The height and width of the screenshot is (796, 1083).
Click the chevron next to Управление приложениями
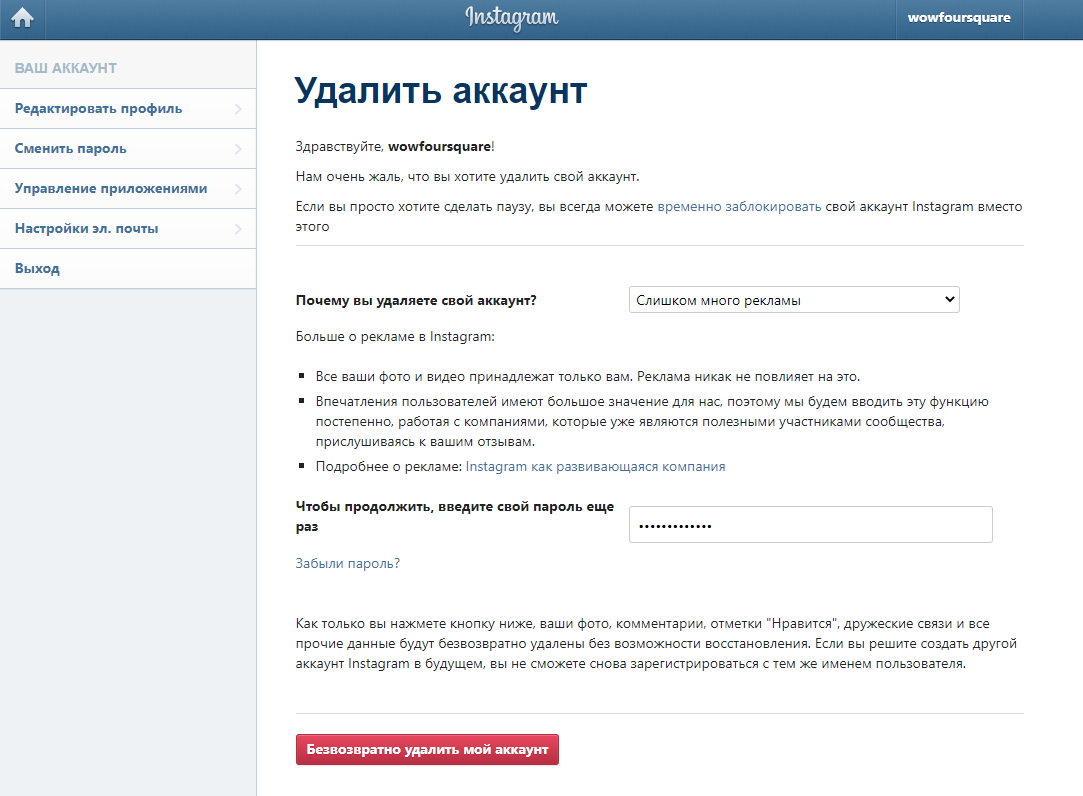coord(238,189)
